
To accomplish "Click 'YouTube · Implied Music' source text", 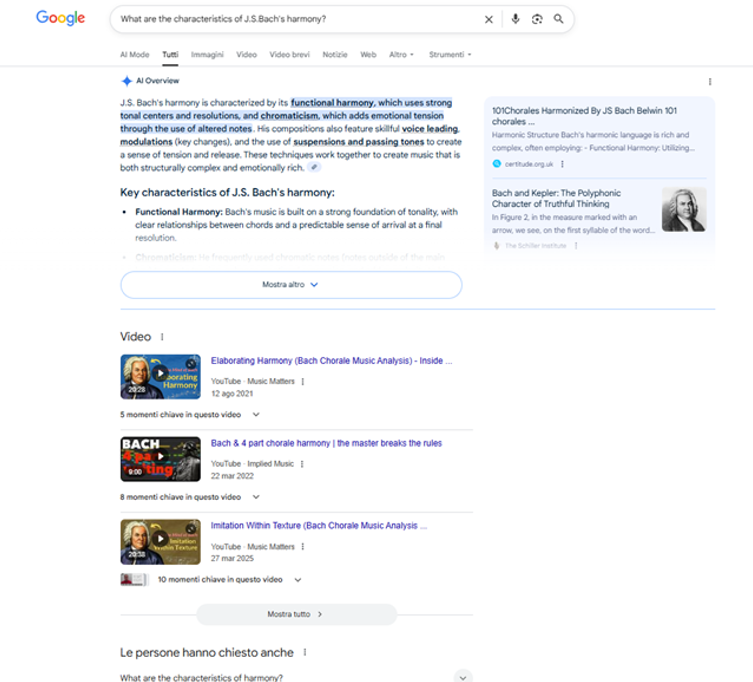I will [x=253, y=464].
